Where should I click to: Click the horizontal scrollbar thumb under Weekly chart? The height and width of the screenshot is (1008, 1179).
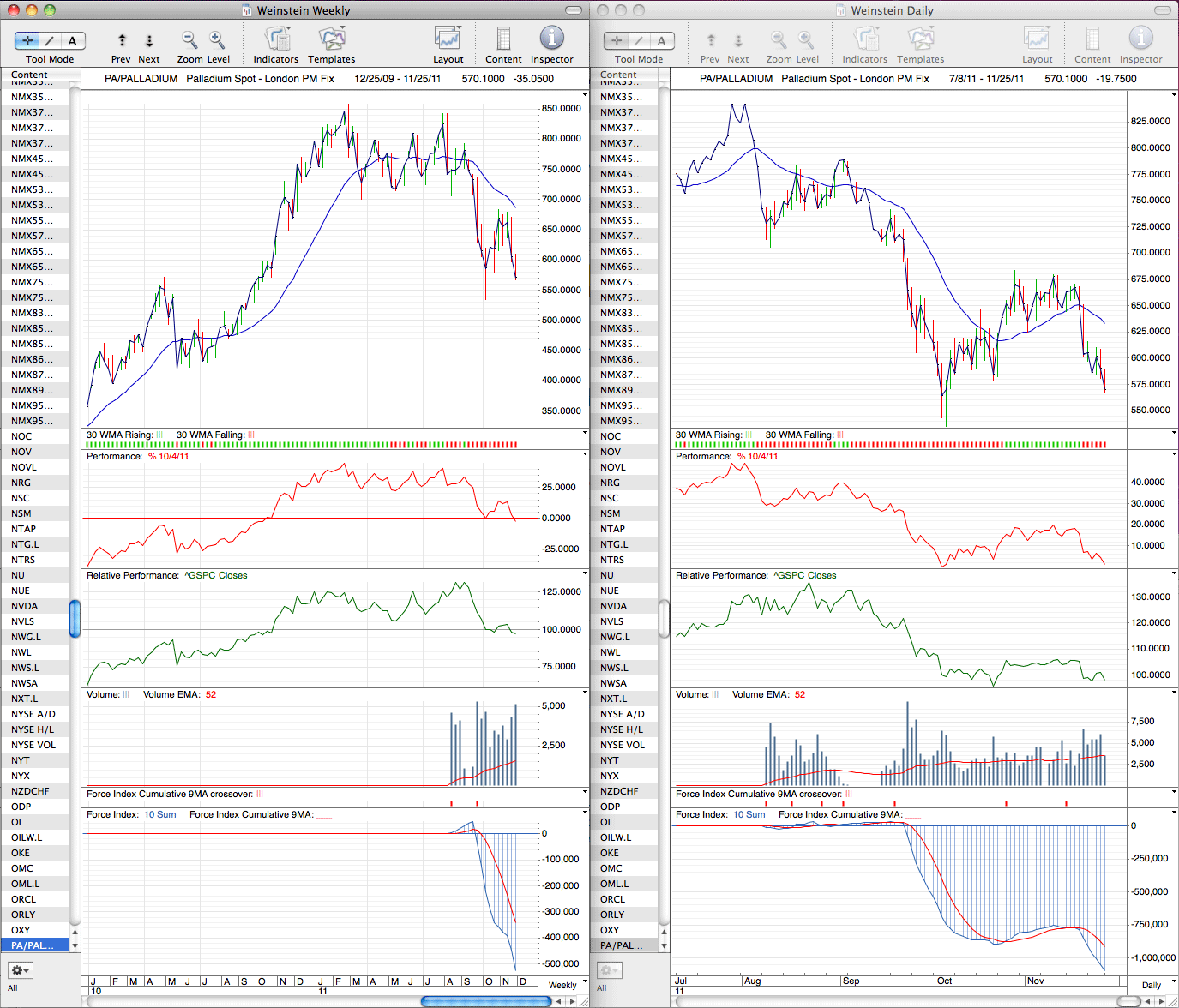pyautogui.click(x=485, y=1001)
